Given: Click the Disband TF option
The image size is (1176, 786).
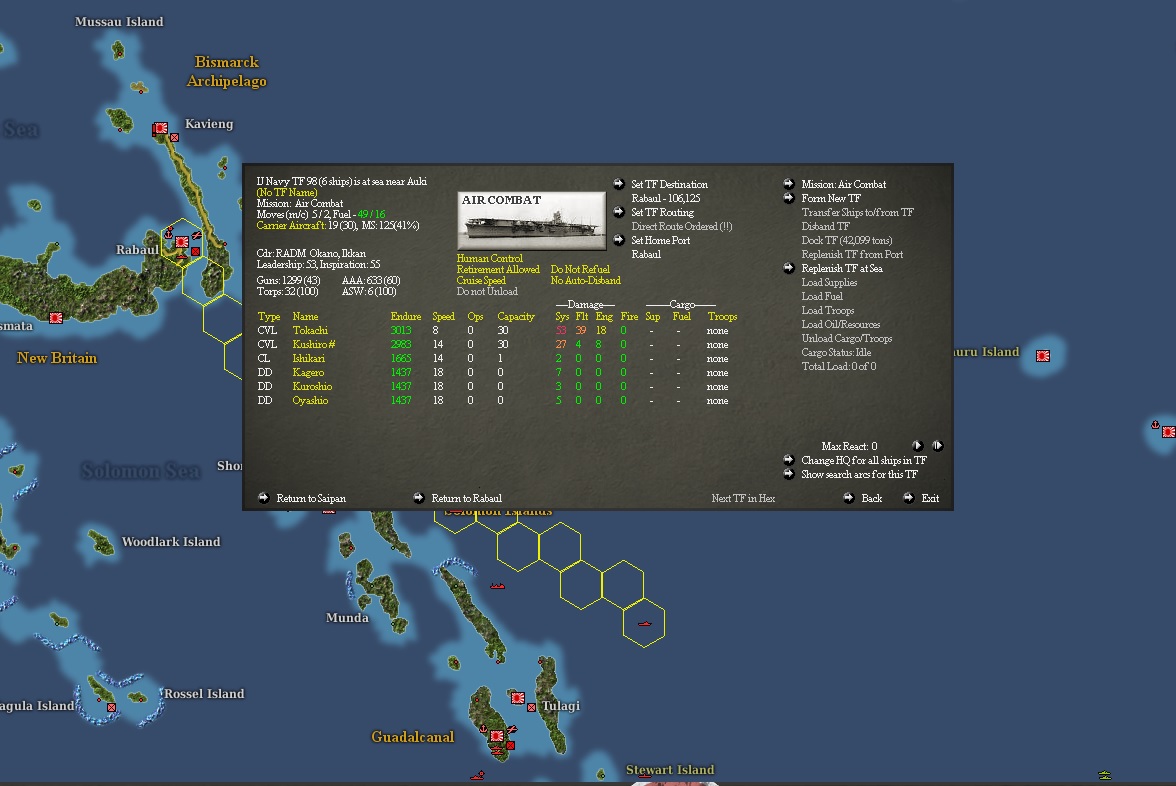Looking at the screenshot, I should tap(825, 226).
